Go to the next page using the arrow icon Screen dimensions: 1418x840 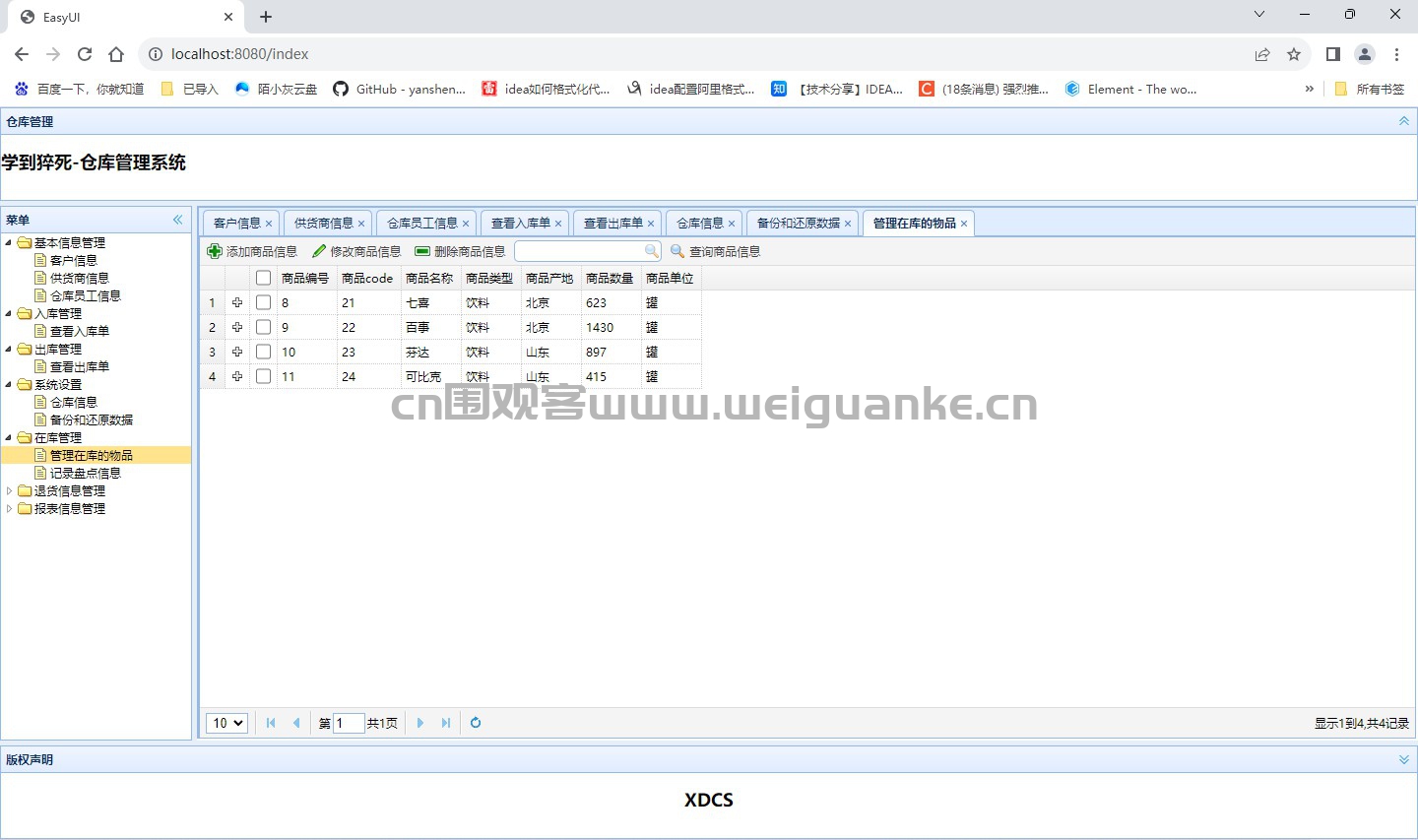pos(420,723)
